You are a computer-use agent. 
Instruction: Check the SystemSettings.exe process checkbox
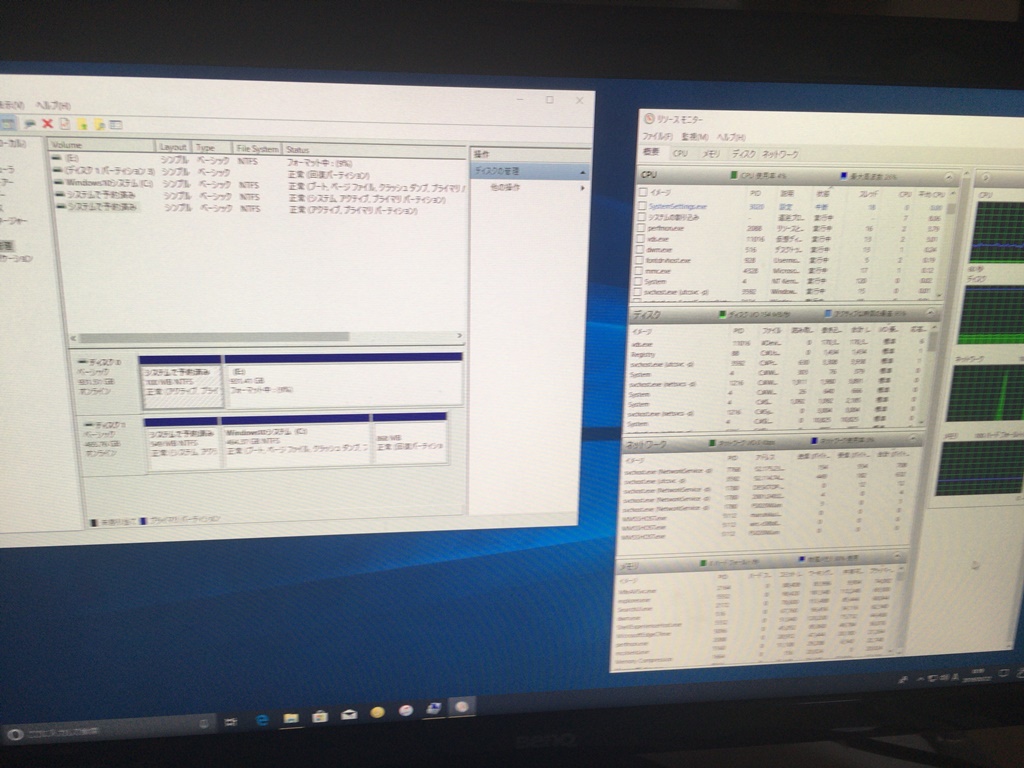tap(642, 207)
